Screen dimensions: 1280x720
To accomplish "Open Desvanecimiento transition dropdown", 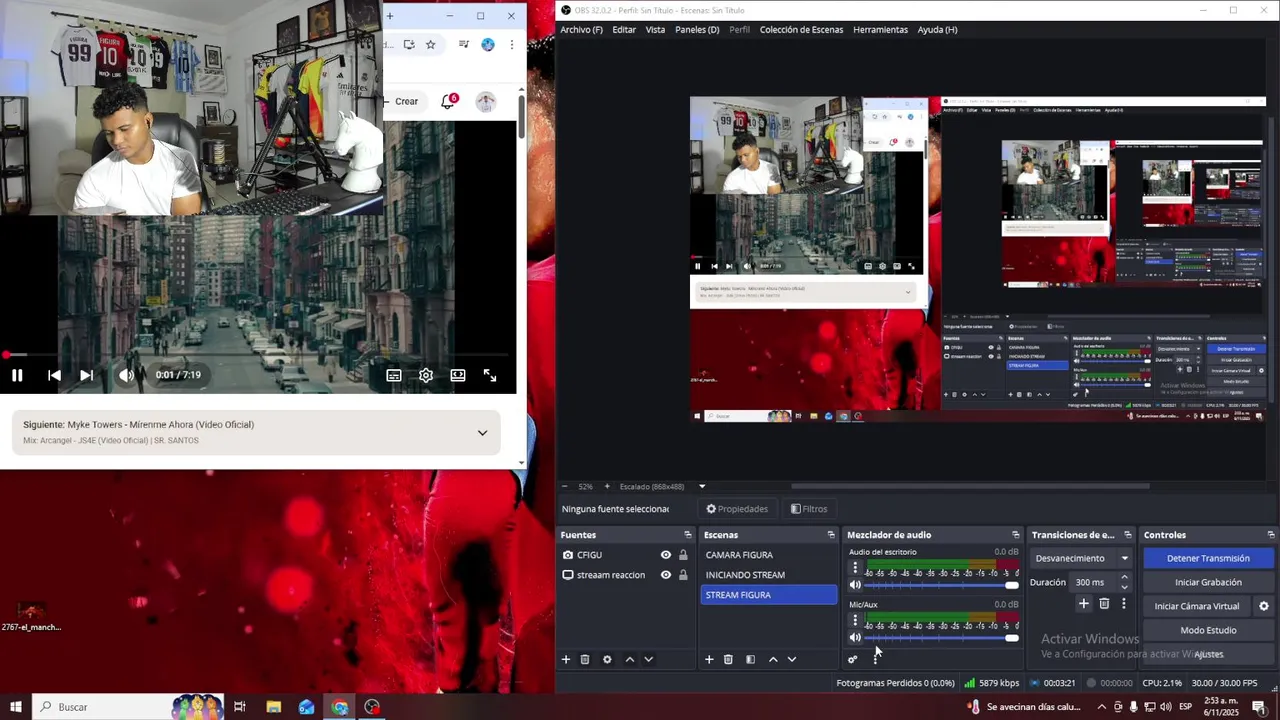I will [x=1082, y=558].
